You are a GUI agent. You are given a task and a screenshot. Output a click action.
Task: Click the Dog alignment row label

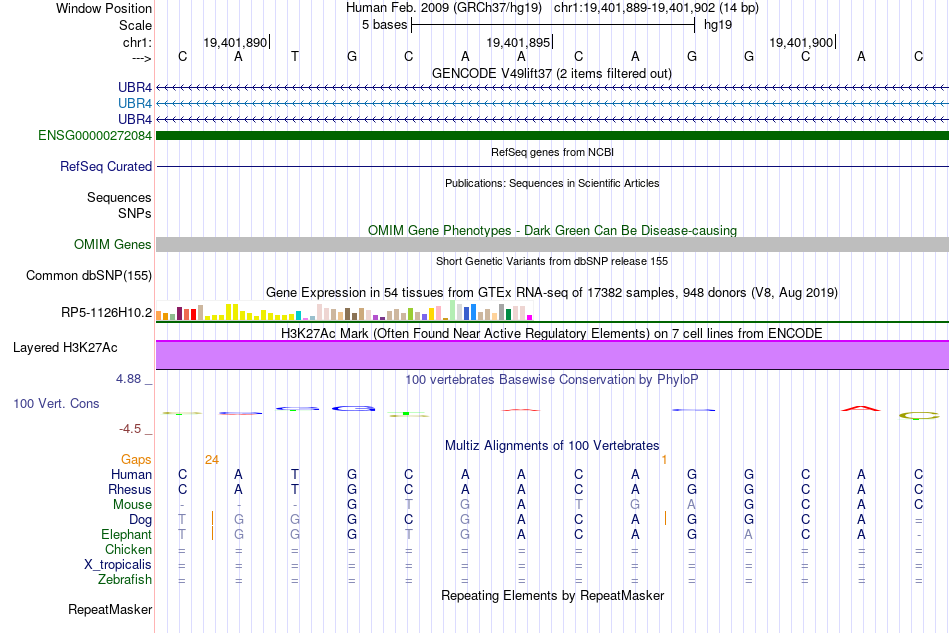(141, 520)
